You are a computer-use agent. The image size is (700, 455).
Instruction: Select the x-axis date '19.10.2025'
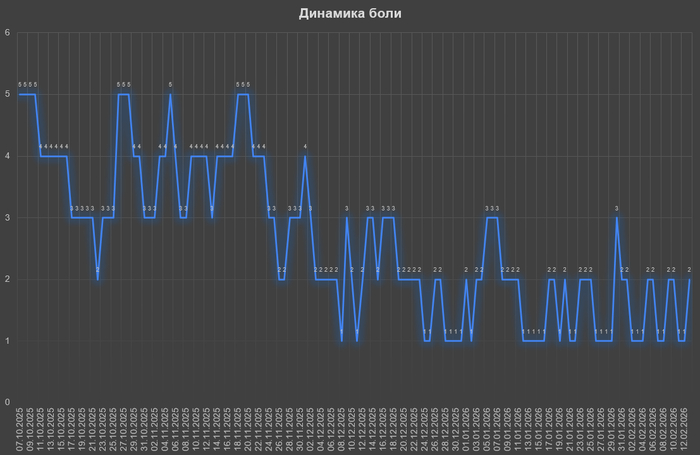click(x=82, y=430)
